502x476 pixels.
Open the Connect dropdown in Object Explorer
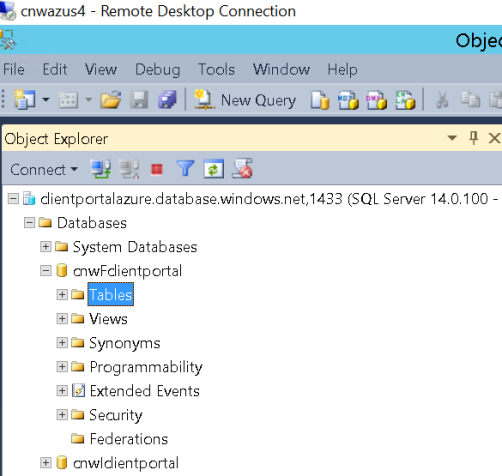point(44,170)
